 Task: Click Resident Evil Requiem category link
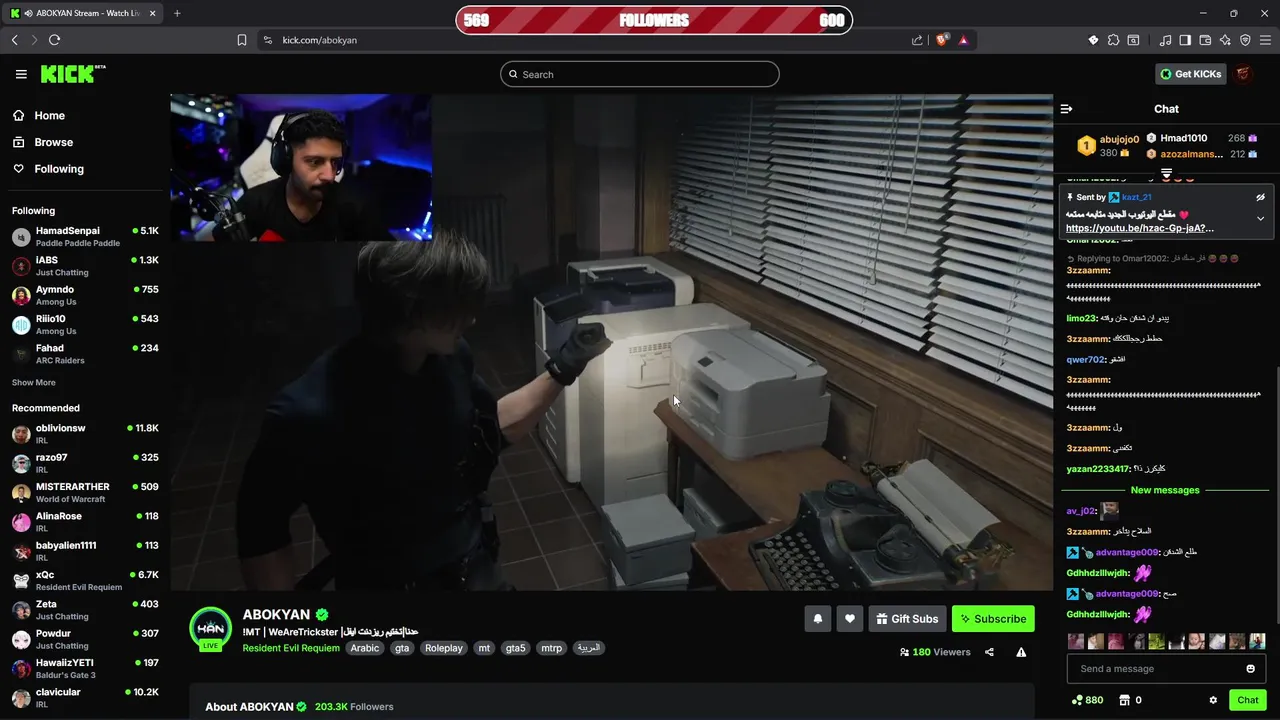pos(291,648)
